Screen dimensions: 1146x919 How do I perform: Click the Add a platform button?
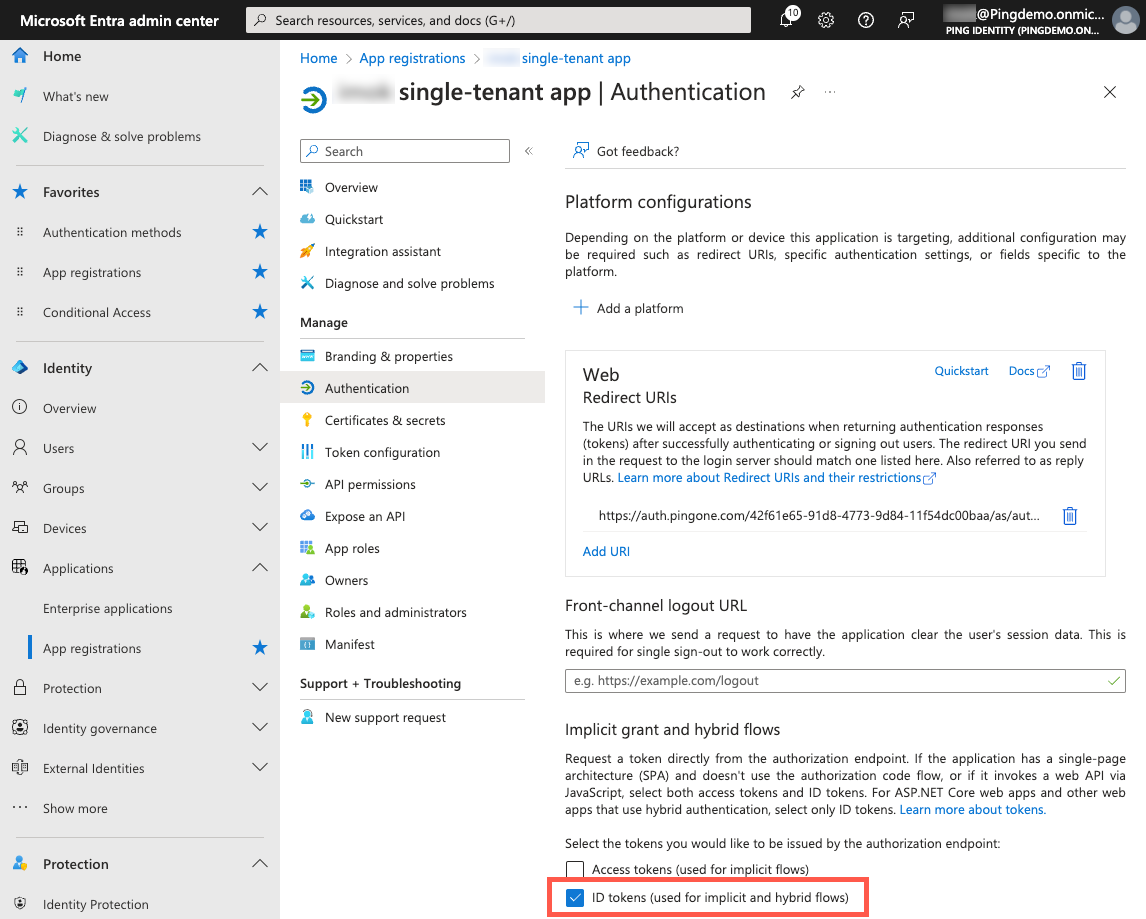(629, 308)
